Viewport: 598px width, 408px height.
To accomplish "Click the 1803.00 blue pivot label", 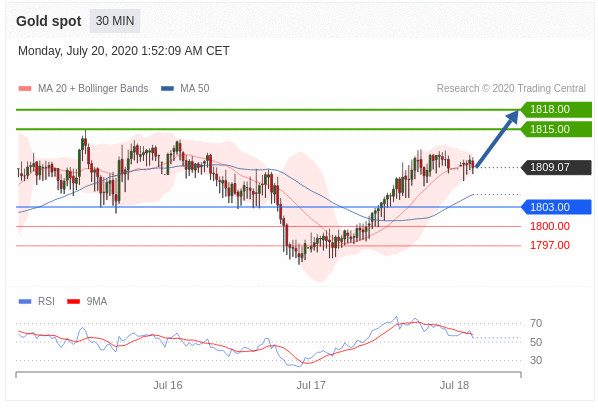I will [x=556, y=207].
